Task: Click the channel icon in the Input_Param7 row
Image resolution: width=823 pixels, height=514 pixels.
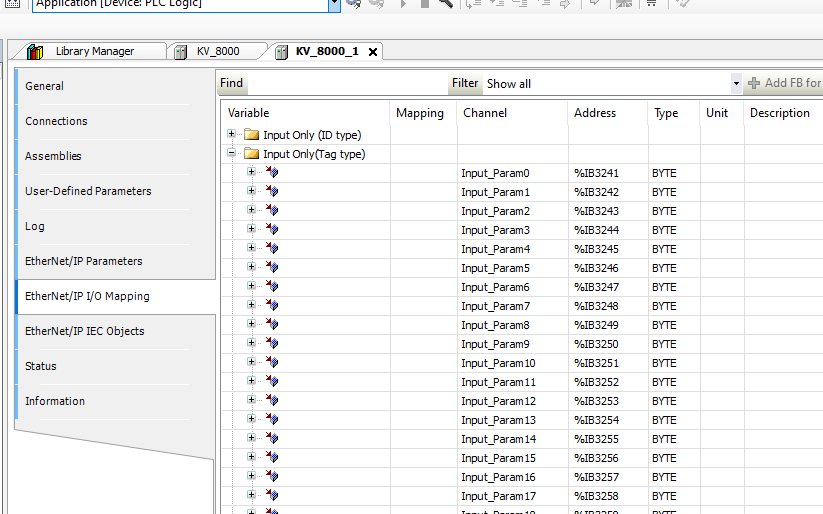Action: click(x=272, y=305)
